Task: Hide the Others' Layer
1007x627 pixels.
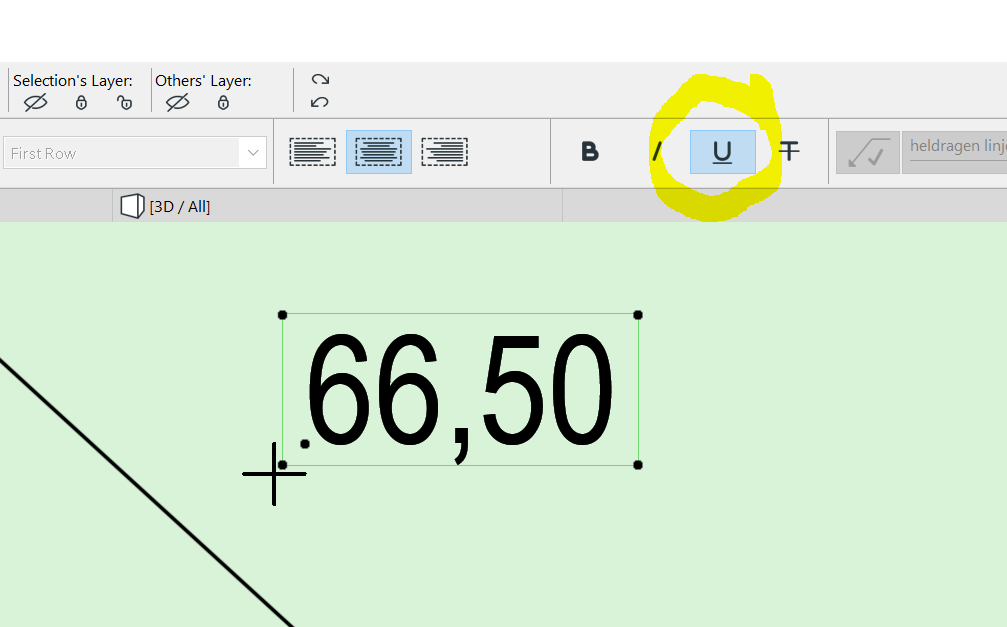Action: (178, 102)
